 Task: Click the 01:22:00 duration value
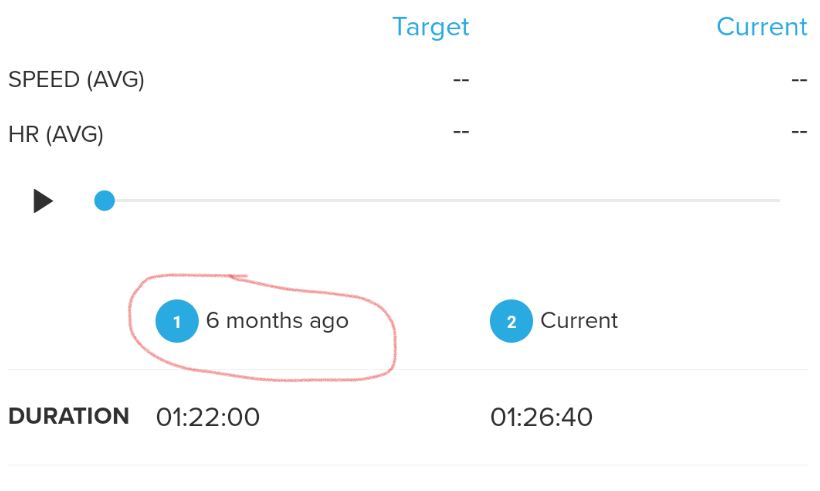click(x=208, y=417)
